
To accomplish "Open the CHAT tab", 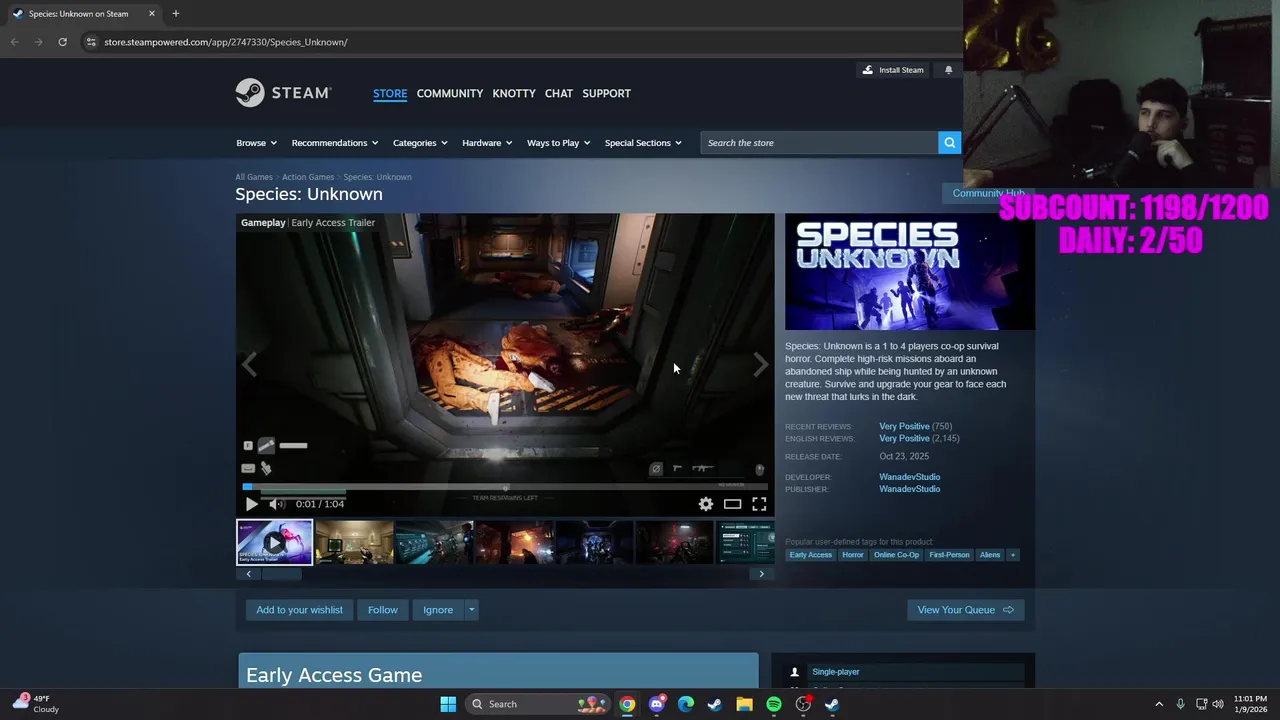I will coord(559,94).
